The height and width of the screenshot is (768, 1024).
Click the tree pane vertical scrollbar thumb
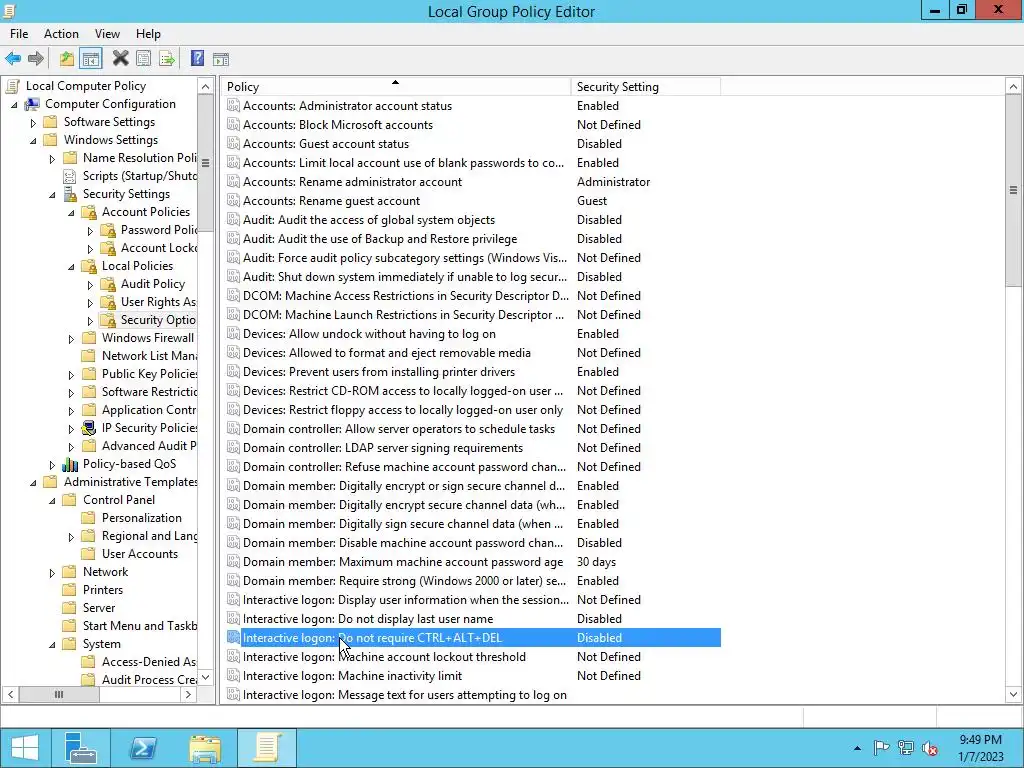click(x=206, y=163)
